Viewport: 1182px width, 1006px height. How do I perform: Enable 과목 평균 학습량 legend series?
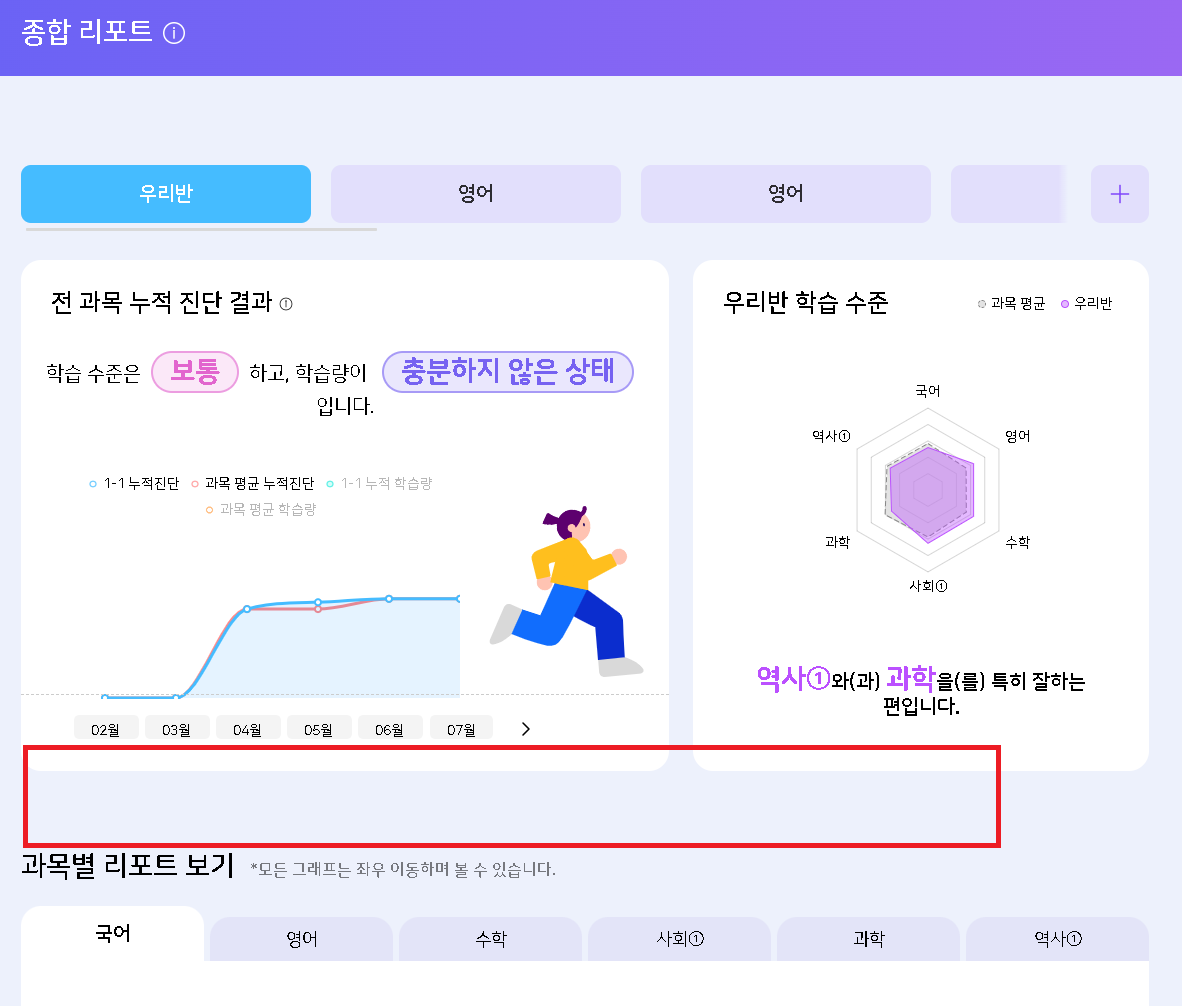coord(261,509)
